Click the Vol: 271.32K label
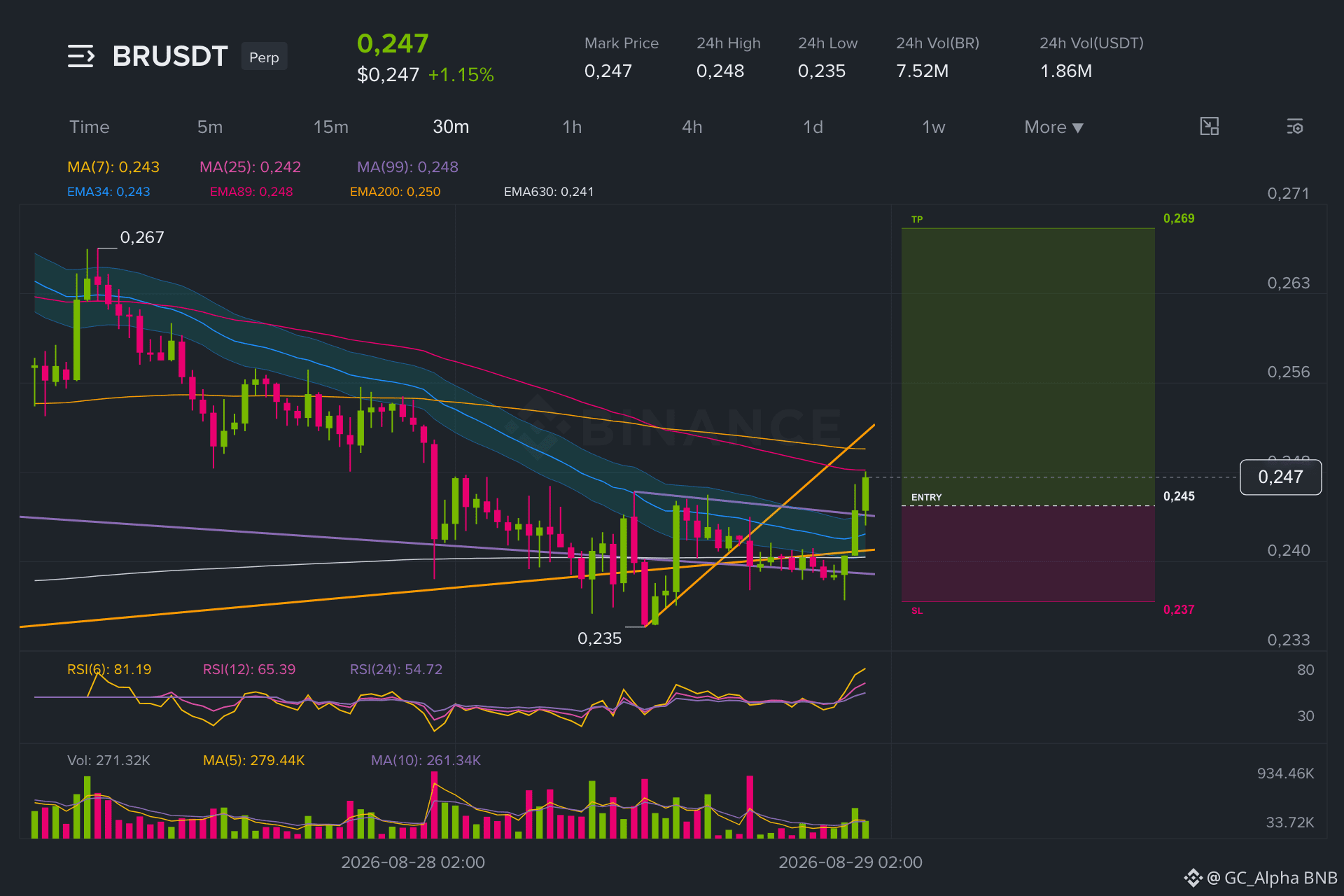Image resolution: width=1344 pixels, height=896 pixels. [108, 761]
